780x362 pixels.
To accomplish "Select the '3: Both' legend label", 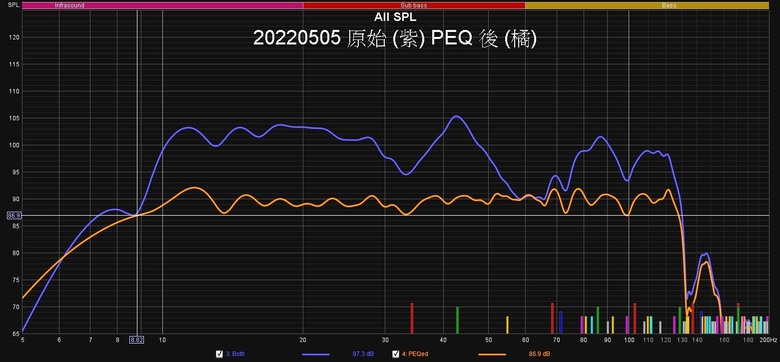I will [235, 354].
